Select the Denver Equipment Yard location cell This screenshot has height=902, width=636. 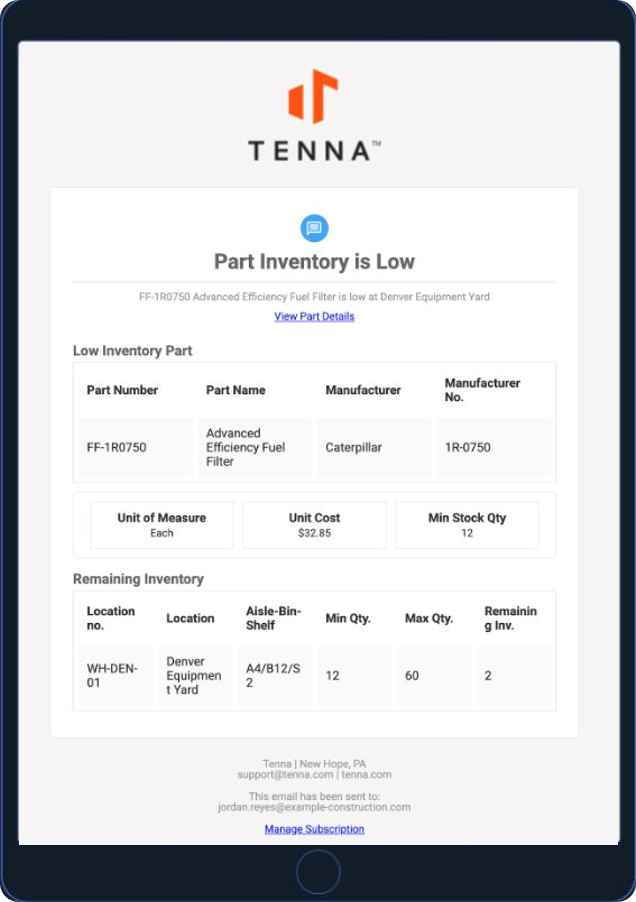[x=195, y=675]
